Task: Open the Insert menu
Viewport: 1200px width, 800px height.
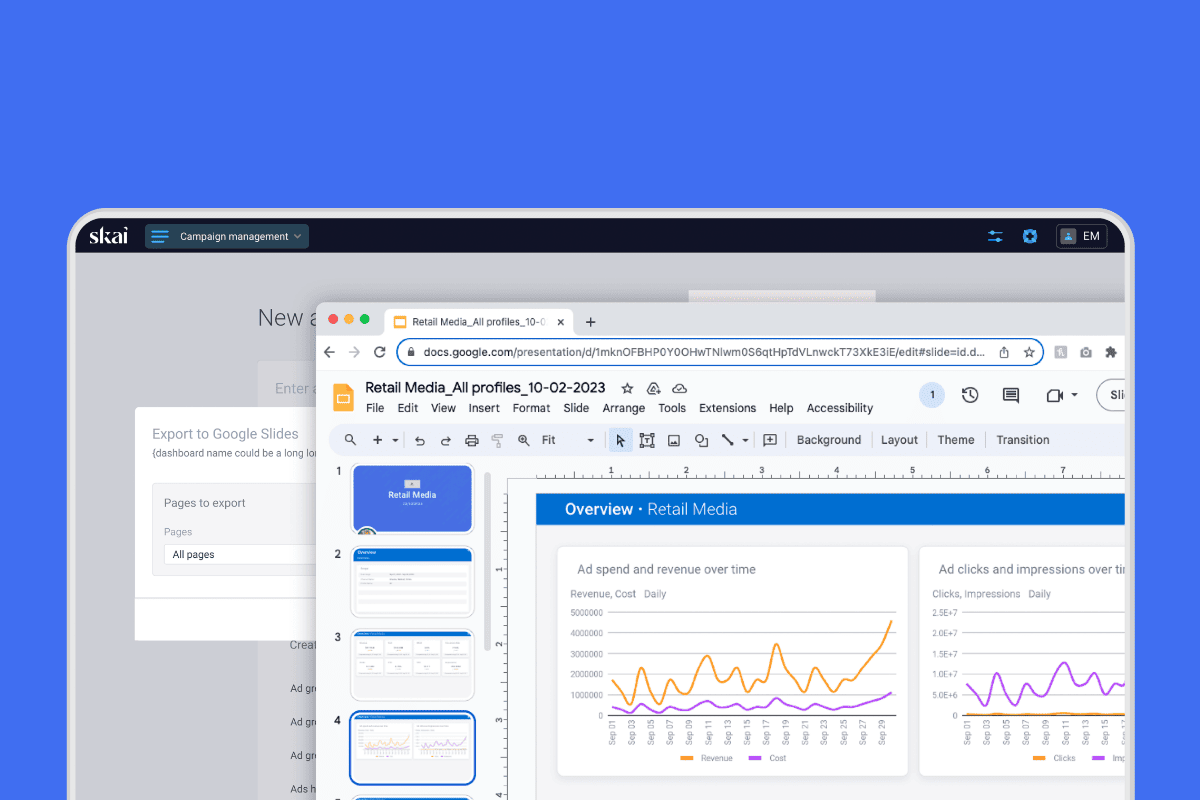Action: [x=484, y=408]
